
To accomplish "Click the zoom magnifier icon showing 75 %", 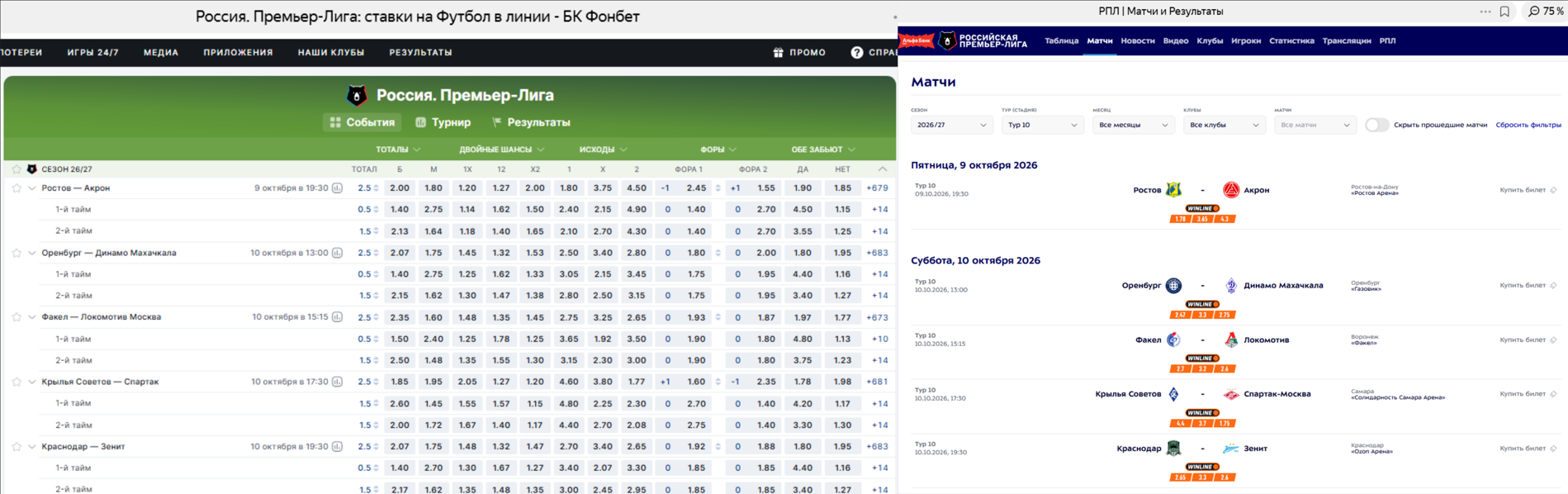I will point(1533,12).
